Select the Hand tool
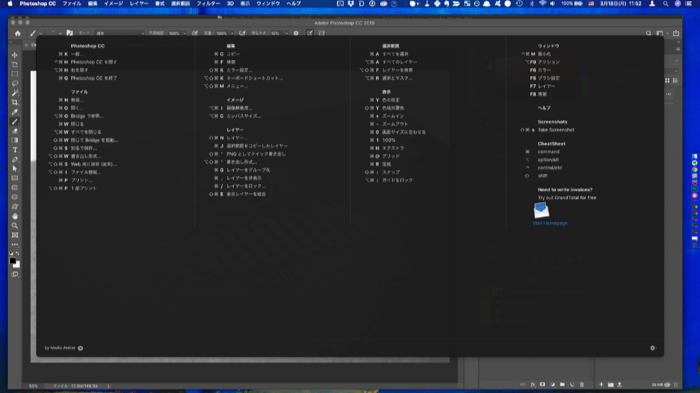This screenshot has width=700, height=393. click(15, 216)
